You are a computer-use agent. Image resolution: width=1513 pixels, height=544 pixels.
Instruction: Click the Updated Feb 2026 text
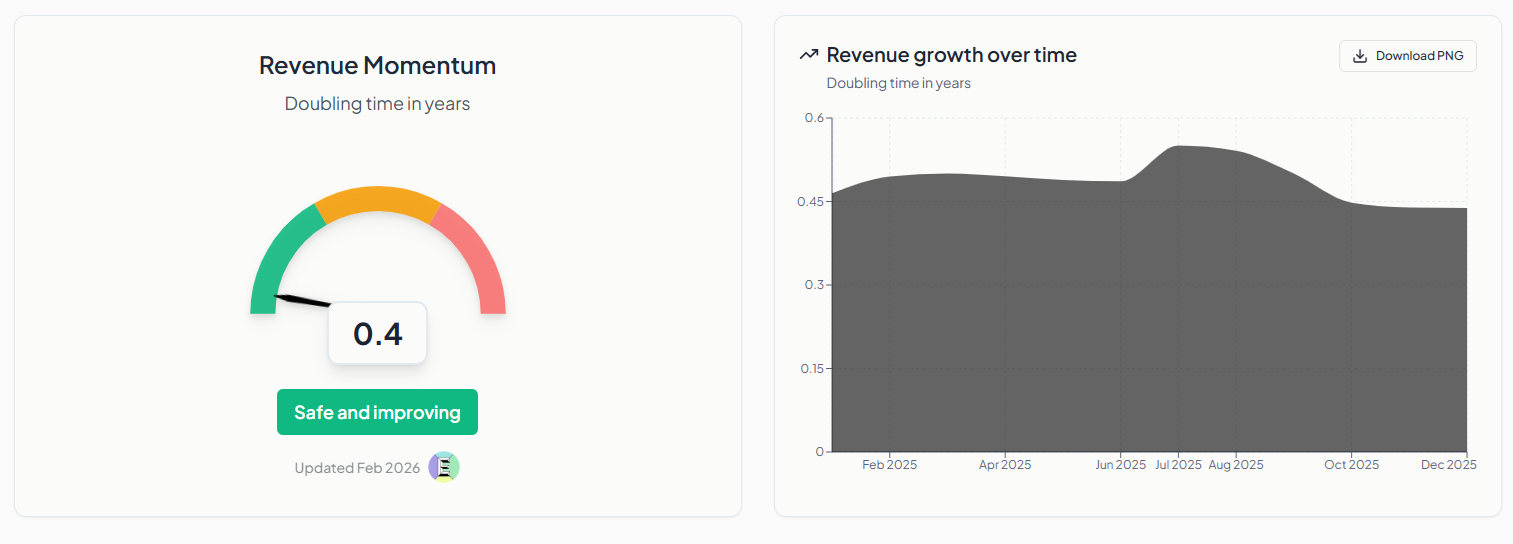357,468
